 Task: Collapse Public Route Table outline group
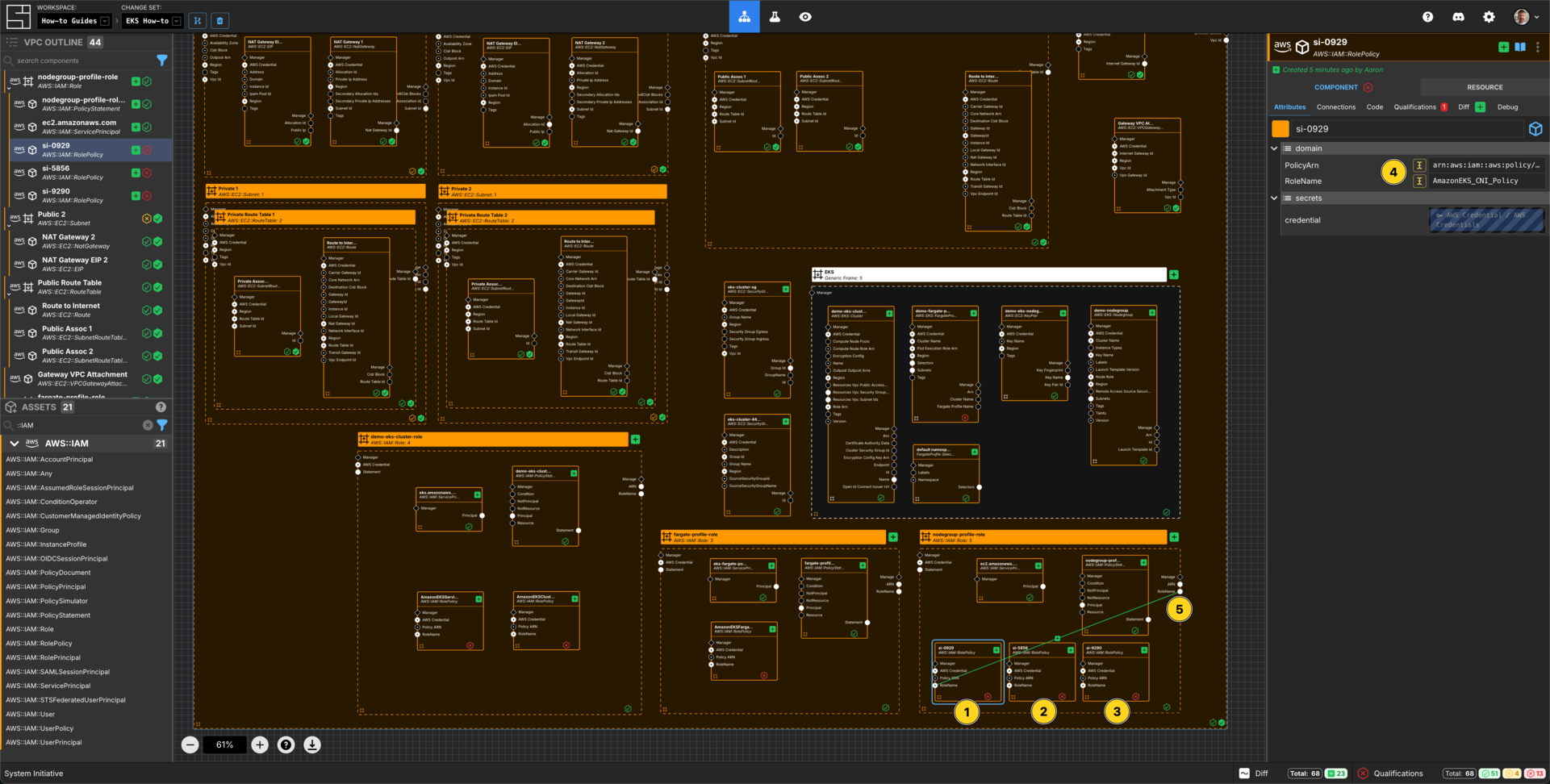click(x=9, y=292)
